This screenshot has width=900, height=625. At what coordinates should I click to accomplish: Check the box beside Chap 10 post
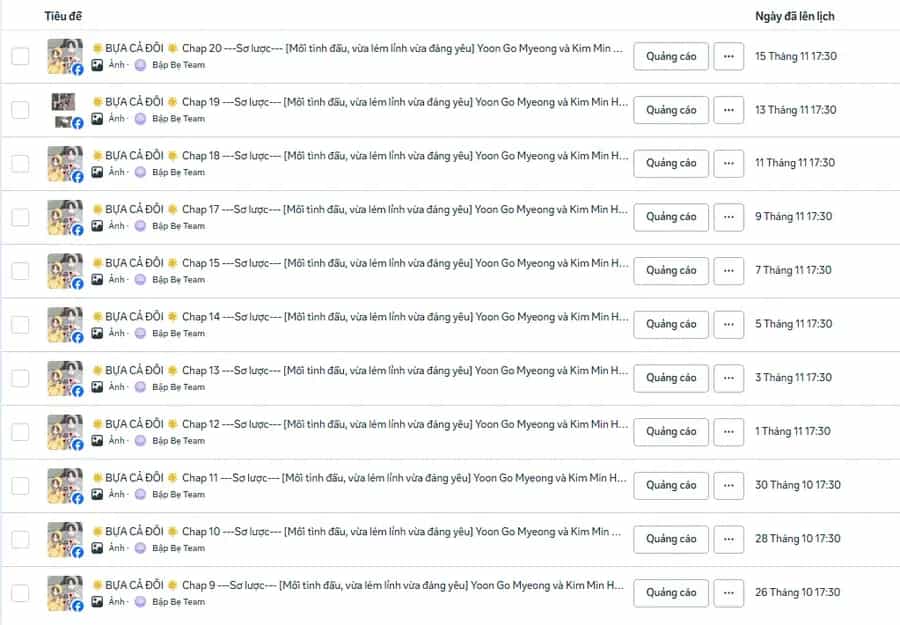click(21, 539)
